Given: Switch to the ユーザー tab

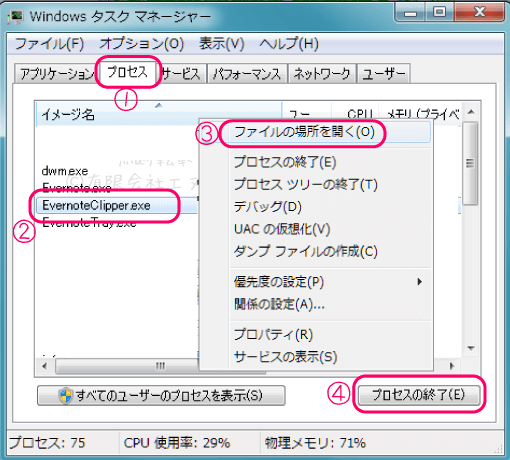Looking at the screenshot, I should [x=383, y=74].
